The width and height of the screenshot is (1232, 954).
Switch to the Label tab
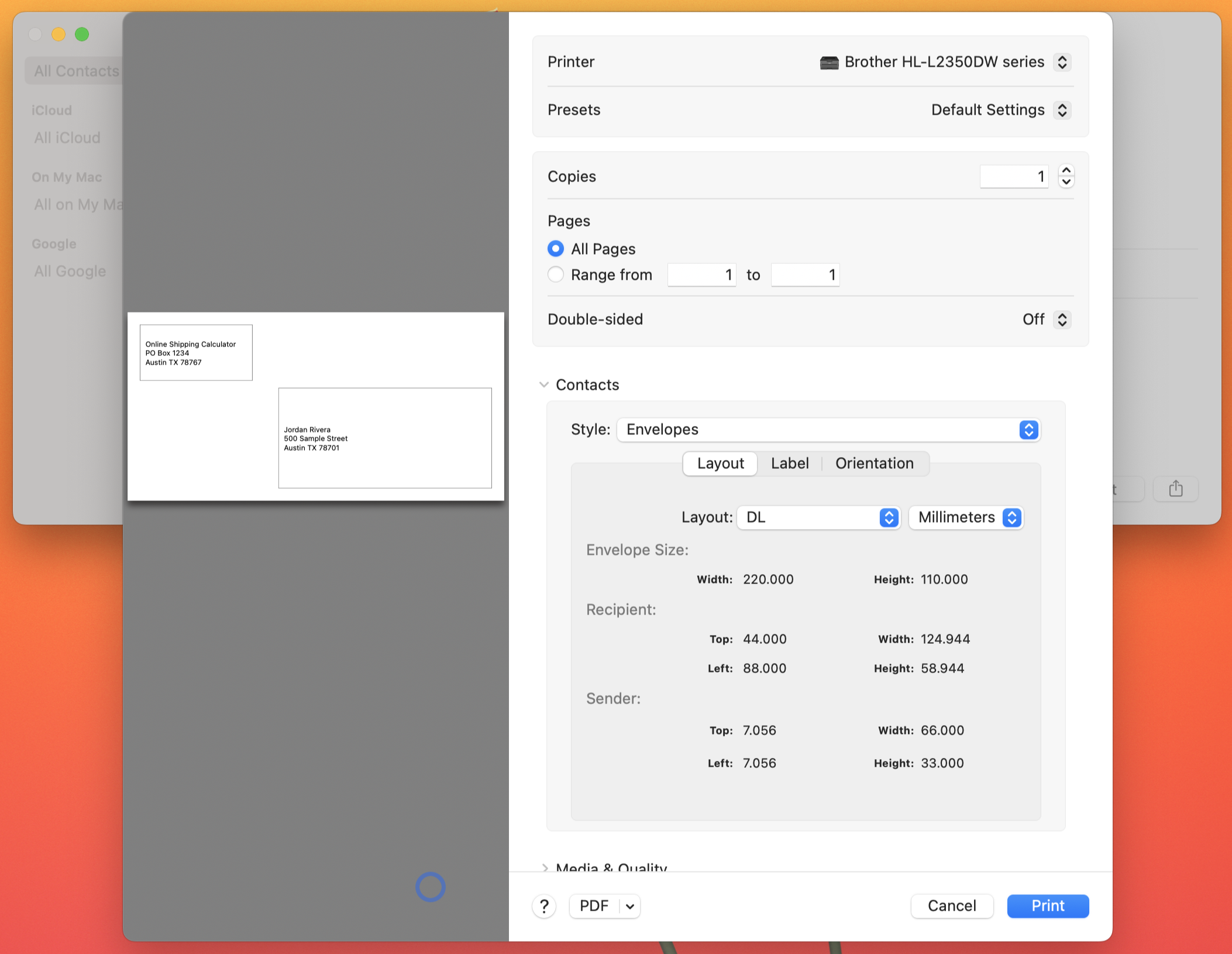click(790, 464)
